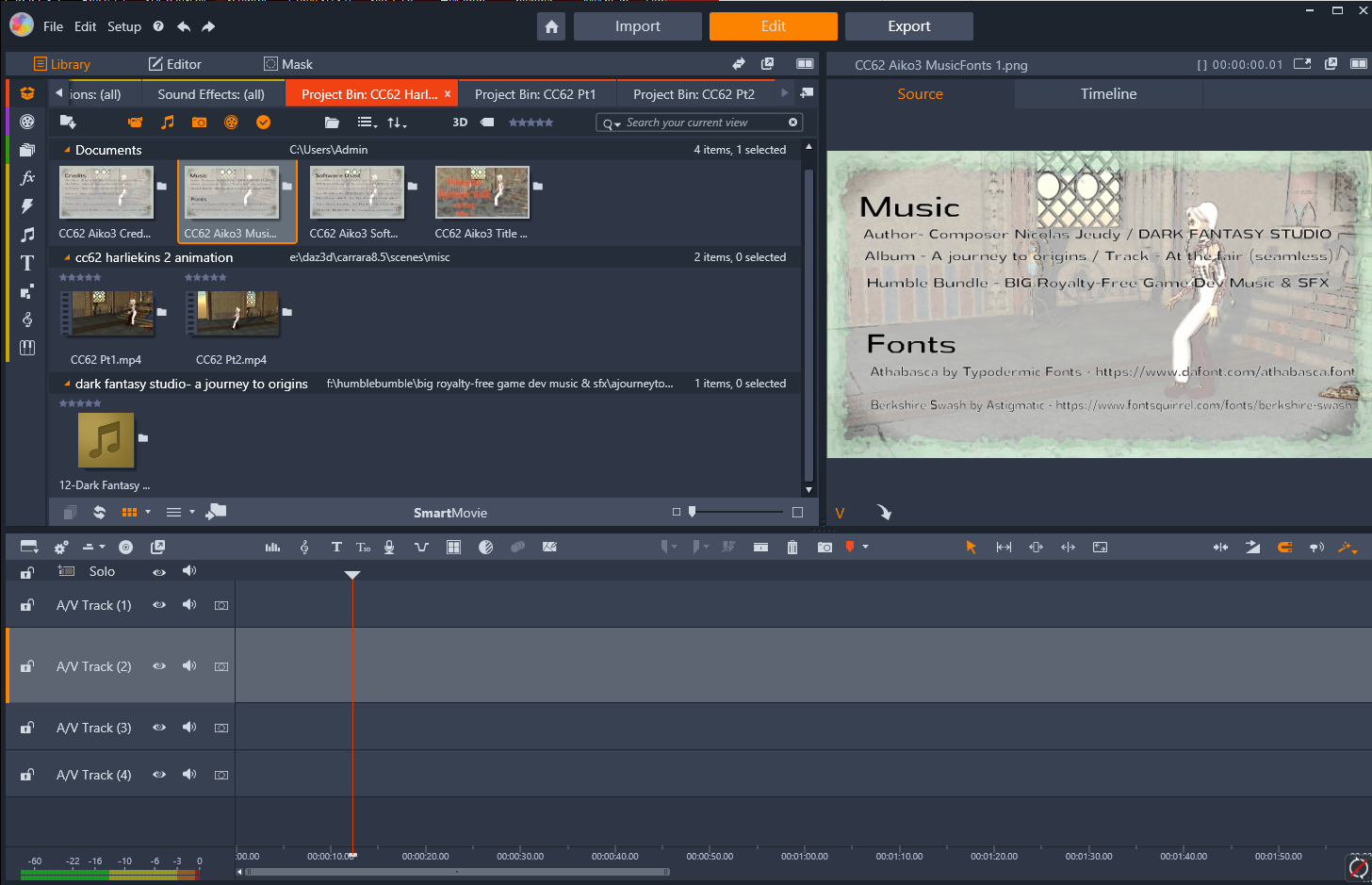
Task: Open the audio mixer on the timeline toolbar
Action: (x=272, y=547)
